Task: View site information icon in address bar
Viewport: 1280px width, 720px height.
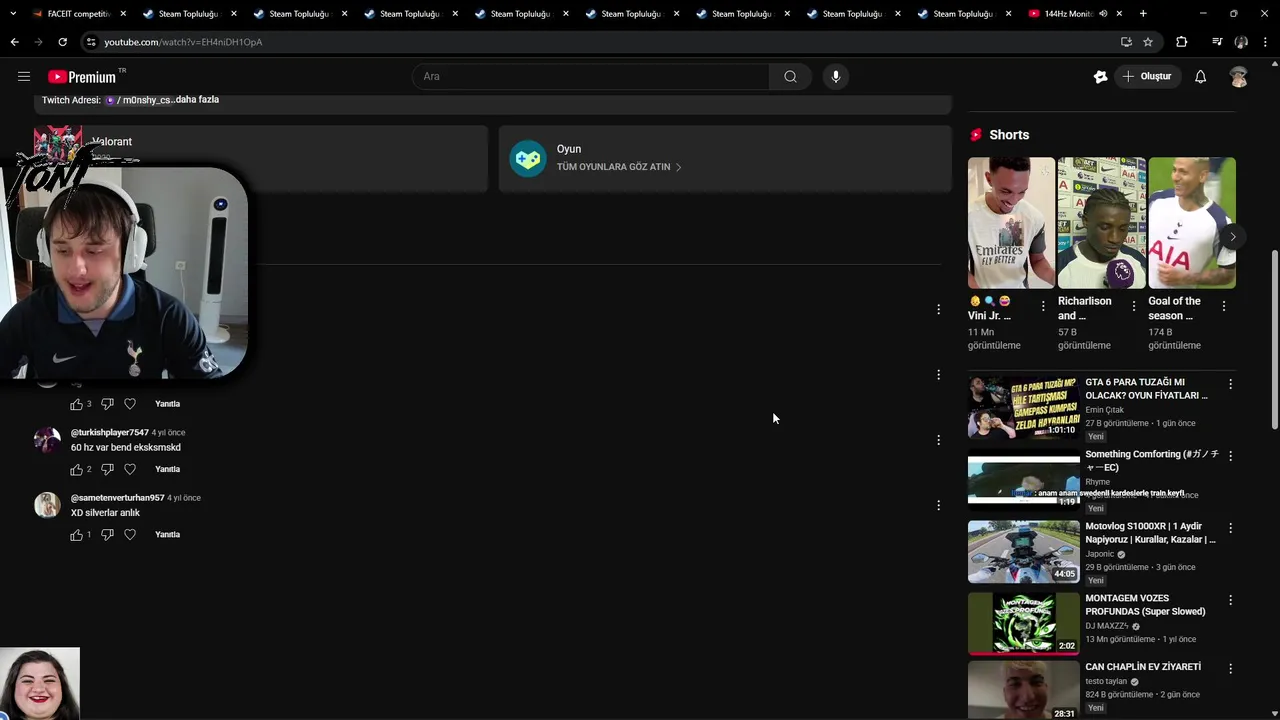Action: [x=91, y=42]
